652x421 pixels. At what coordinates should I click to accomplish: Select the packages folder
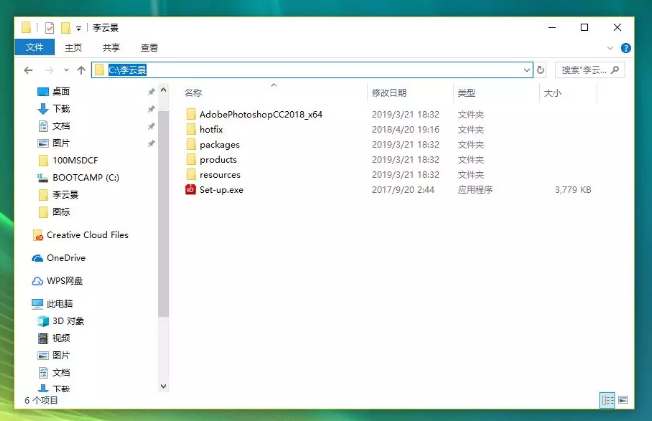pyautogui.click(x=219, y=145)
